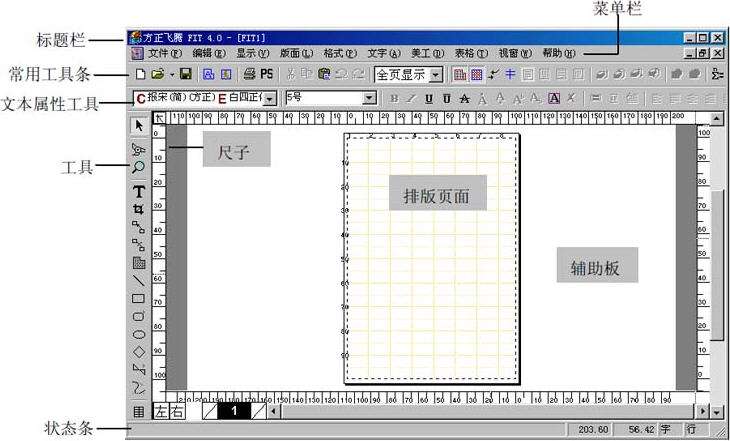
Task: Pick the straight line drawing tool
Action: tap(139, 280)
